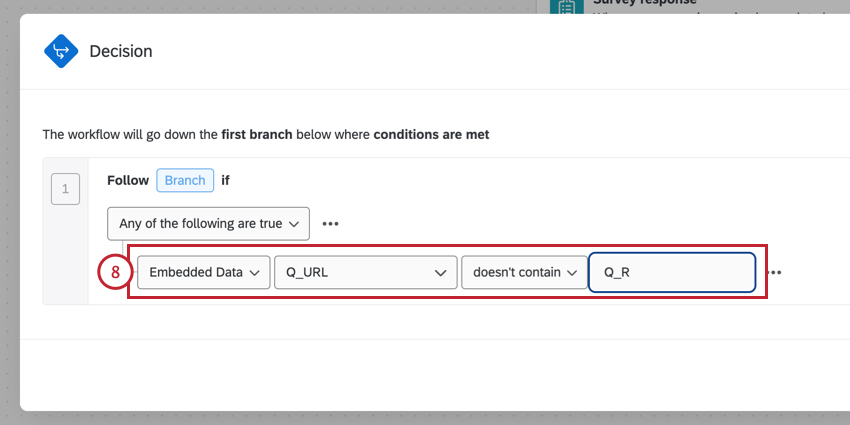Viewport: 850px width, 425px height.
Task: Click the Branch label tag
Action: click(x=185, y=181)
